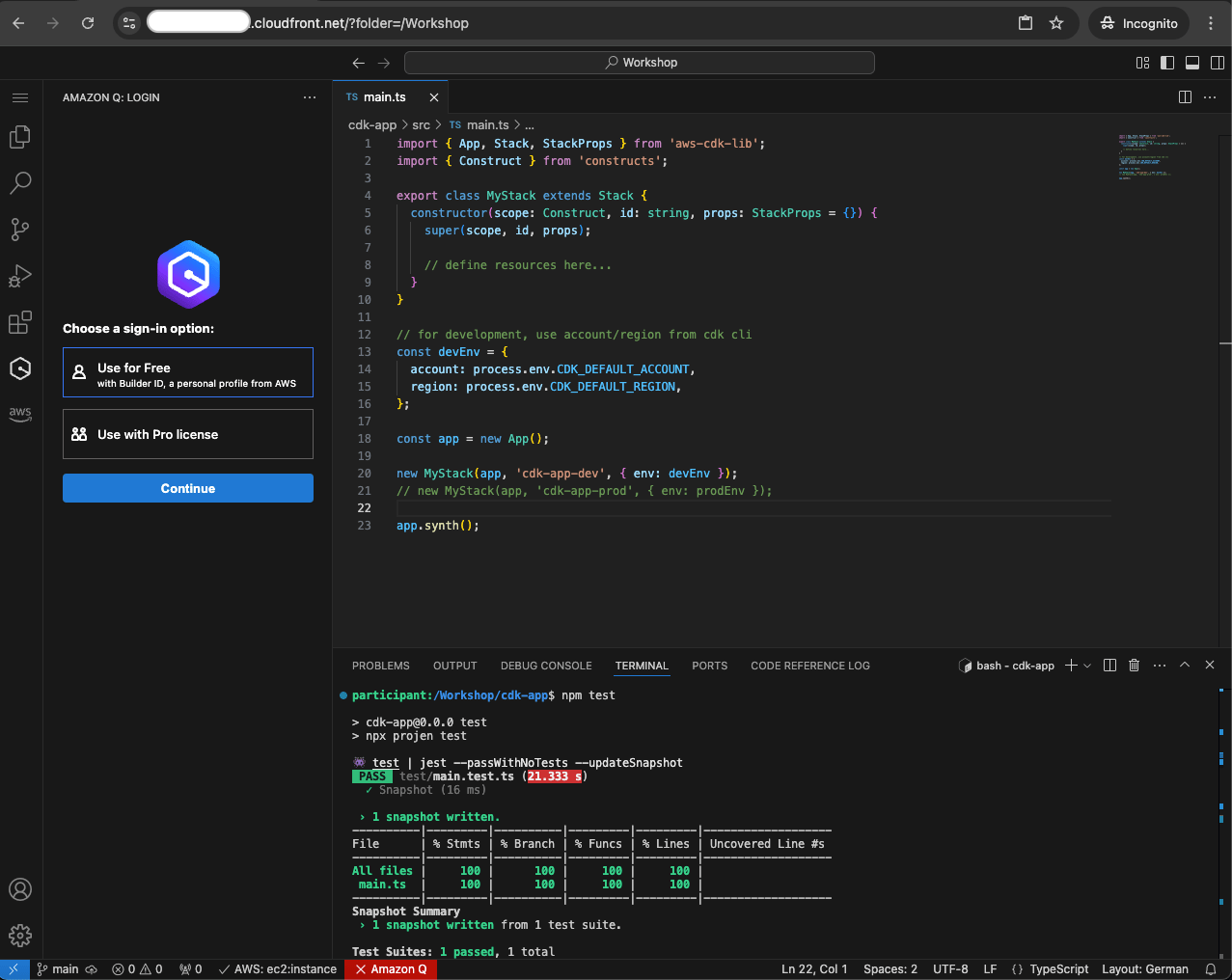The image size is (1232, 980).
Task: Switch to the PORTS panel tab
Action: (710, 666)
